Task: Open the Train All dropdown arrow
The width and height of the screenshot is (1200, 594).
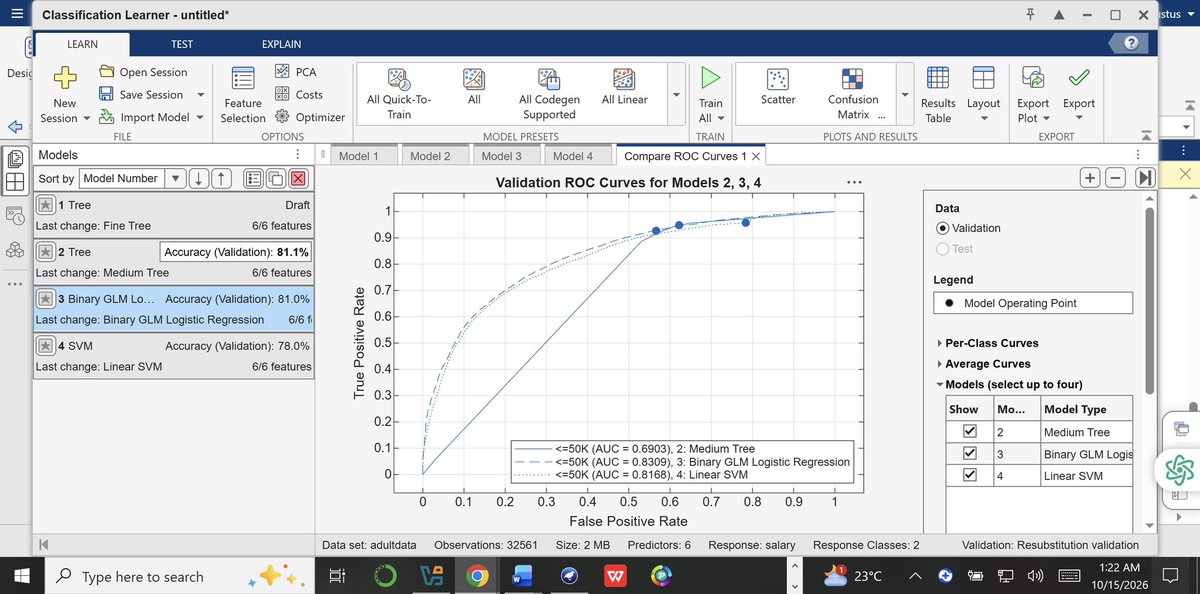Action: (720, 118)
